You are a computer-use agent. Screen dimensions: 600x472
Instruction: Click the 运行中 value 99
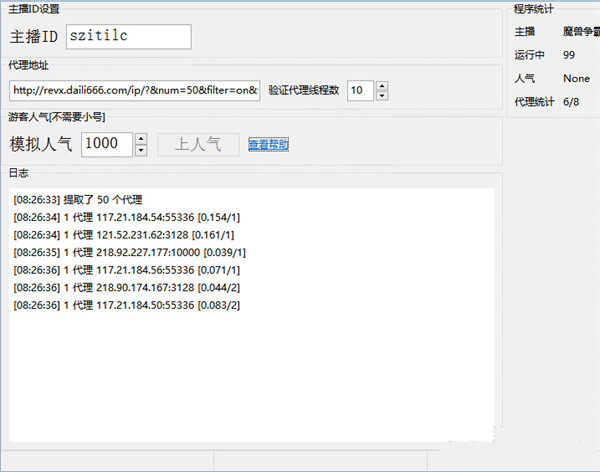(x=569, y=55)
